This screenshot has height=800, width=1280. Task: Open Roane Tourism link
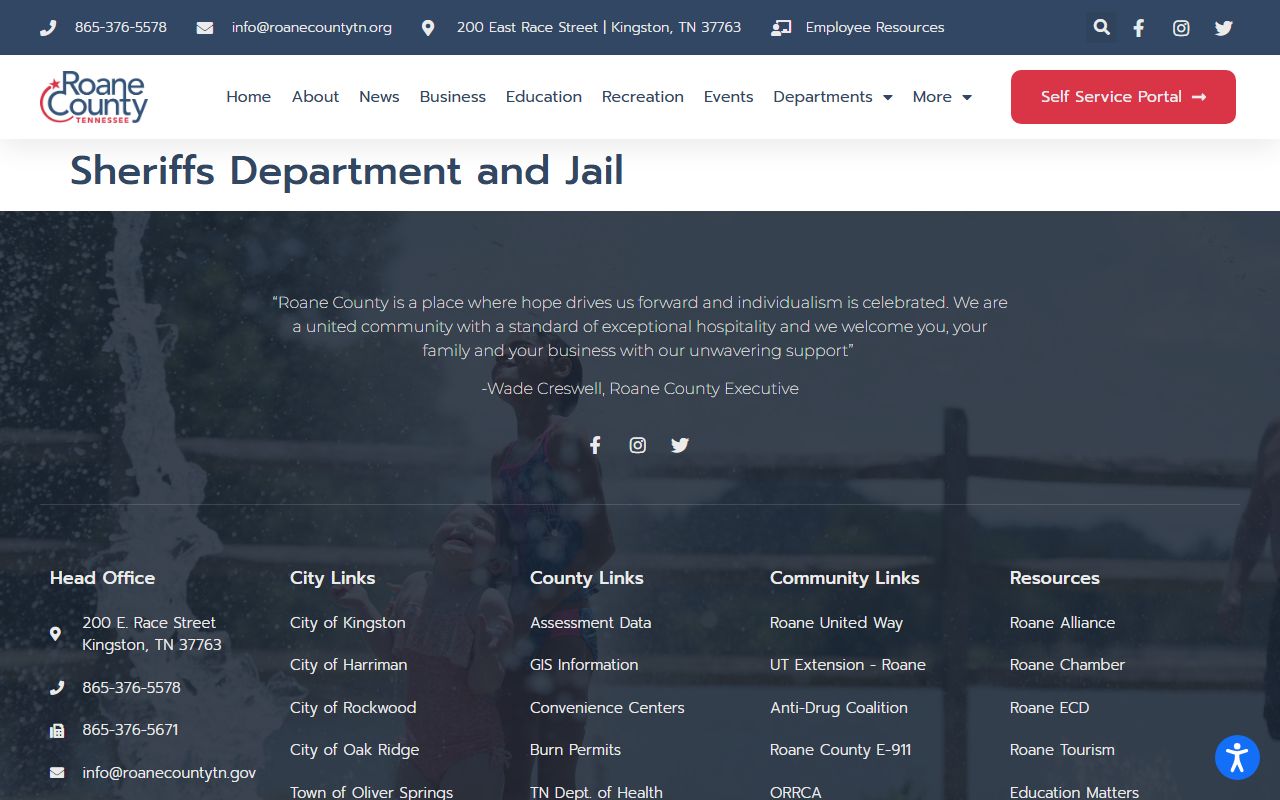click(1062, 749)
